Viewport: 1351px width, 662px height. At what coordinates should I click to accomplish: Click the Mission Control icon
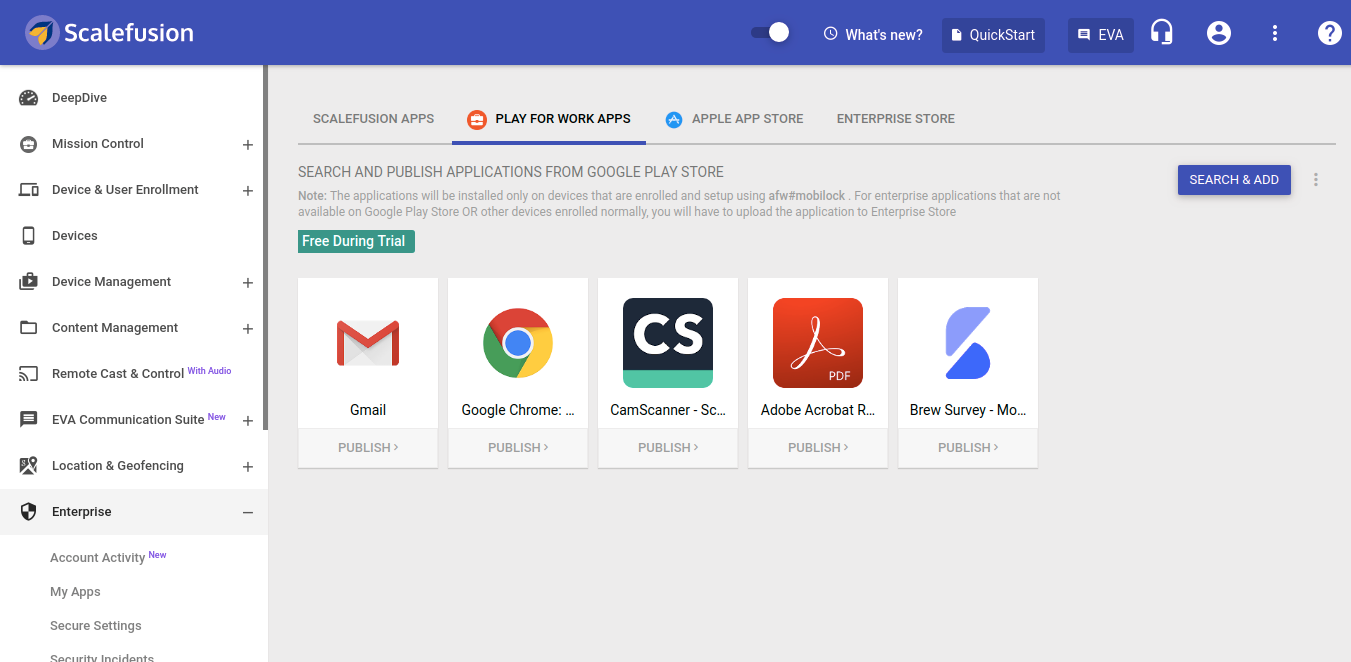29,144
